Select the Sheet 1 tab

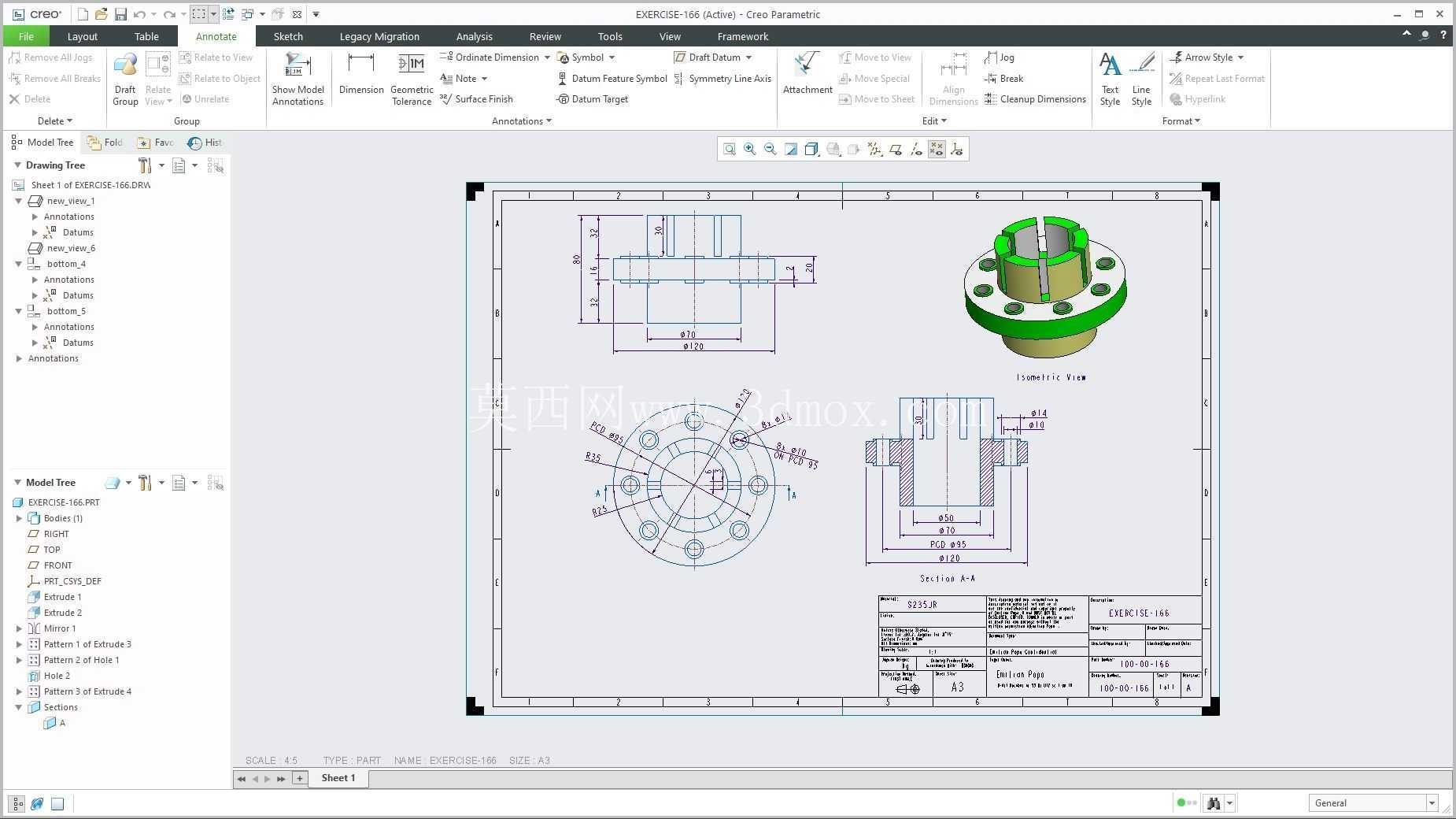(338, 778)
